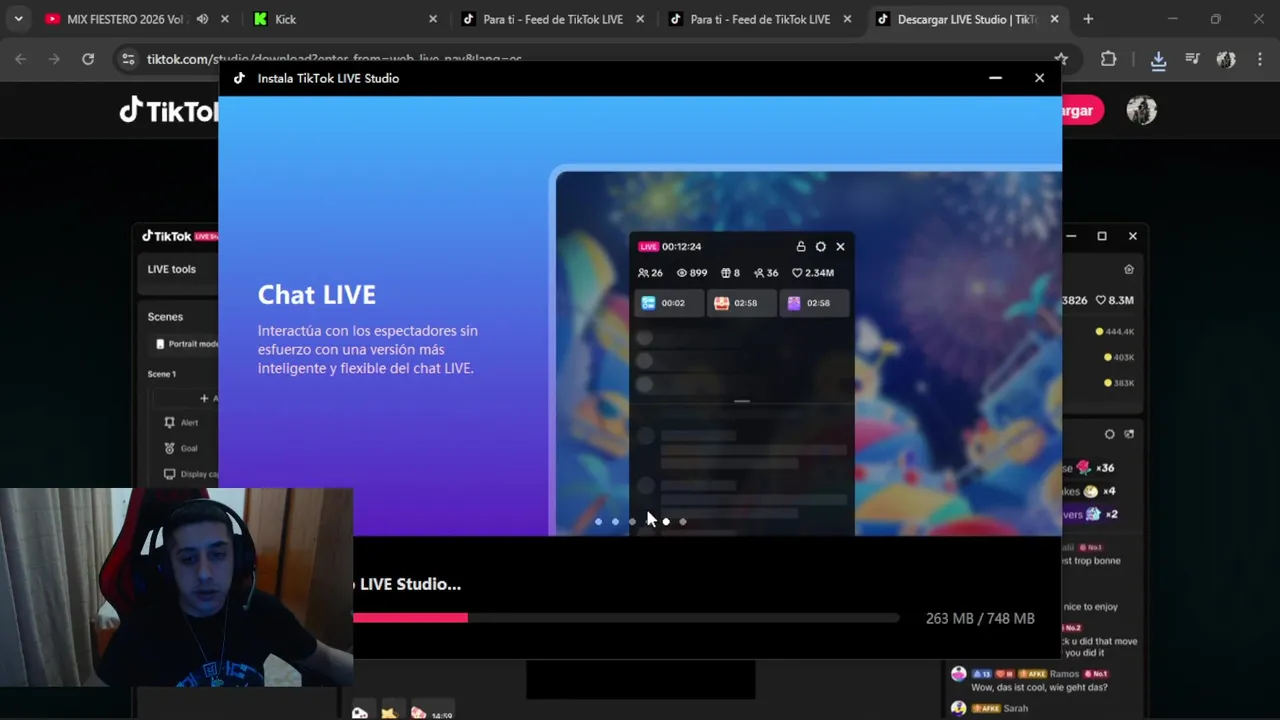Click the new followers icon showing 36

pos(759,272)
